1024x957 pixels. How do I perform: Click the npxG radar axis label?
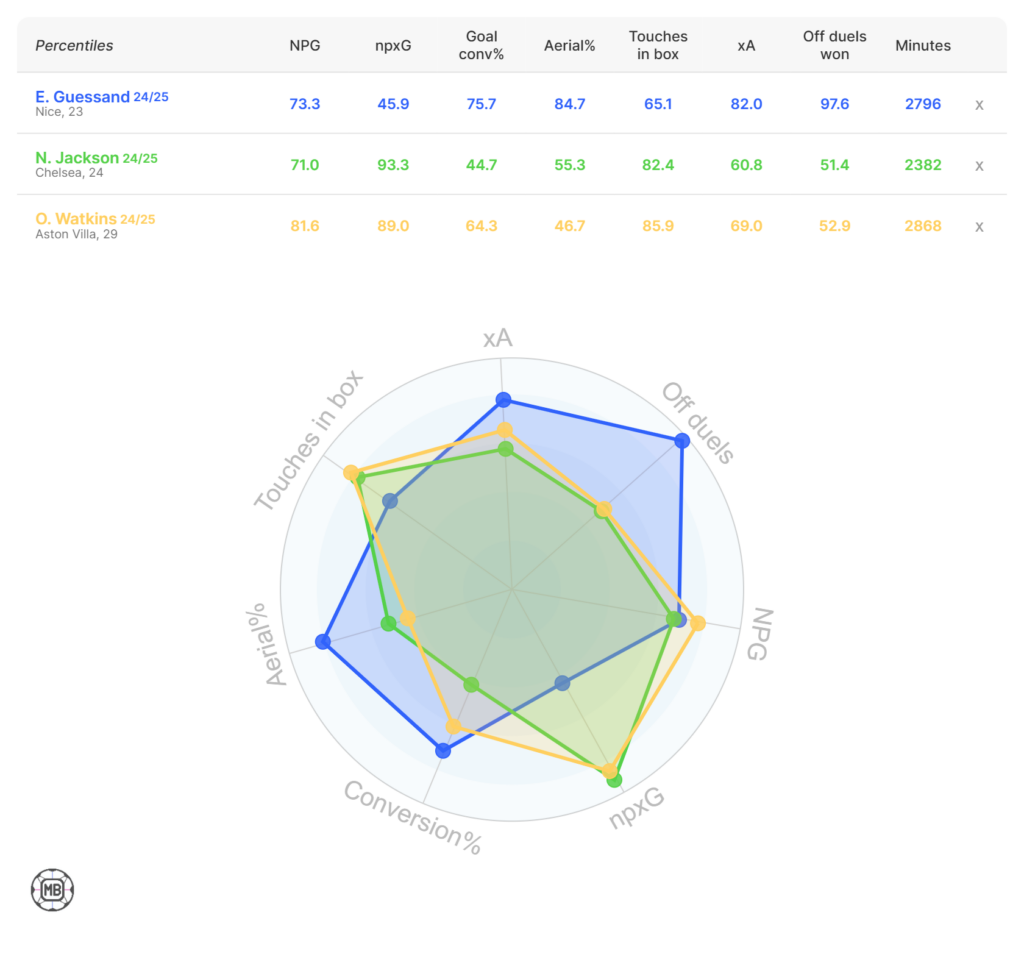tap(637, 809)
